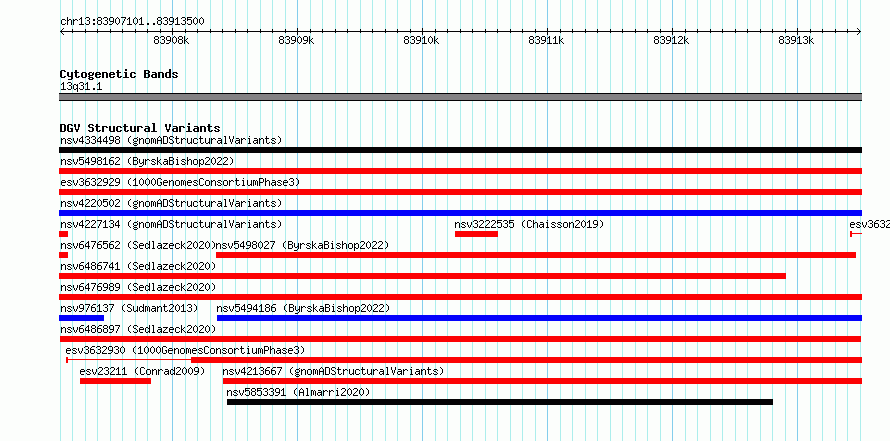The image size is (890, 441).
Task: Click the DGV Structural Variants track heading
Action: coord(140,128)
